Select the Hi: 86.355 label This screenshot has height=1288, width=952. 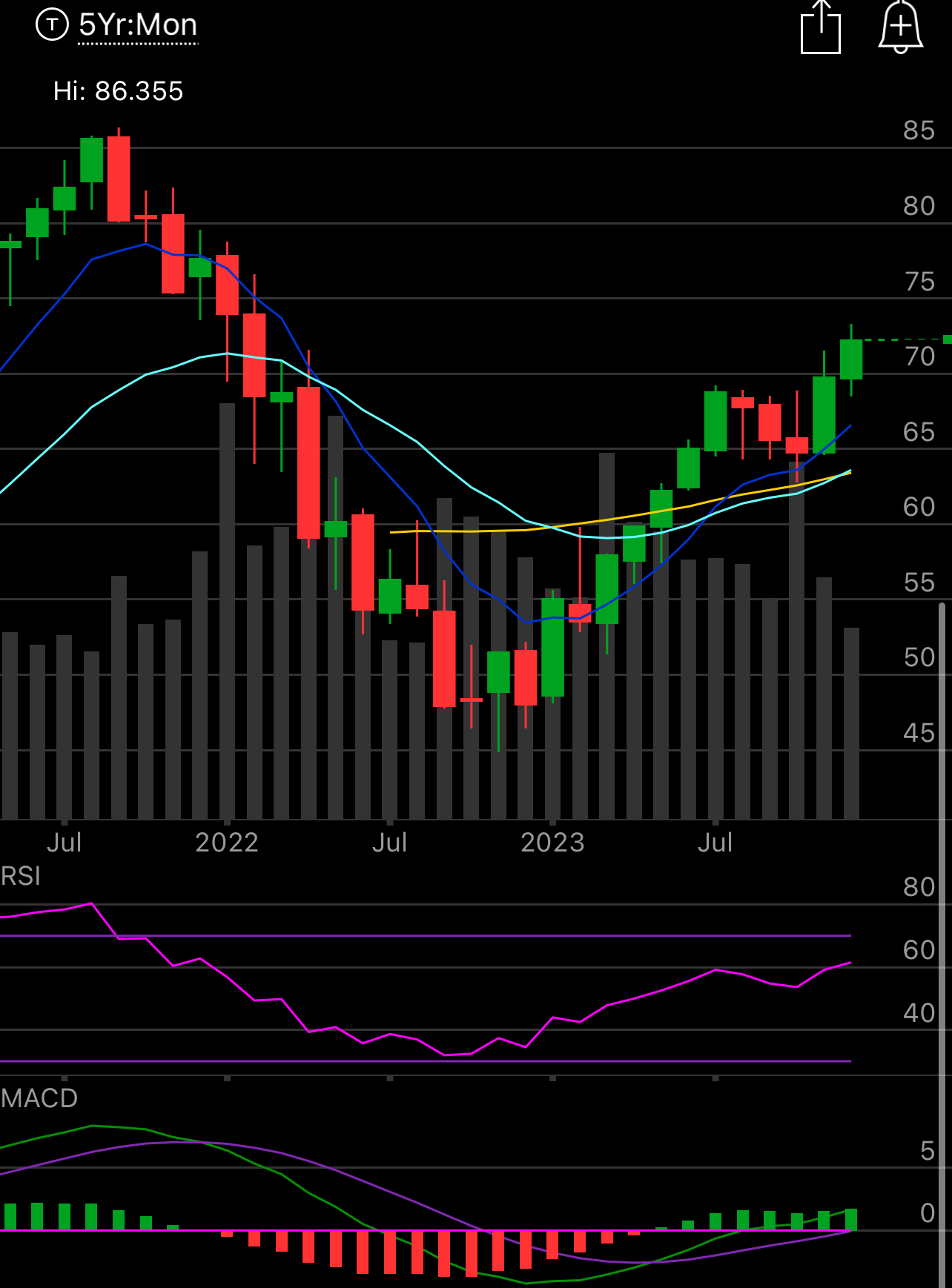(x=118, y=91)
